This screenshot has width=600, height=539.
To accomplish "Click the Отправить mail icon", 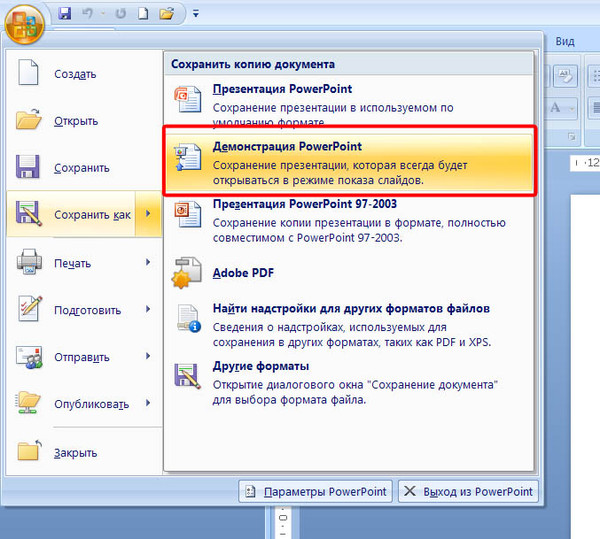I will click(29, 357).
